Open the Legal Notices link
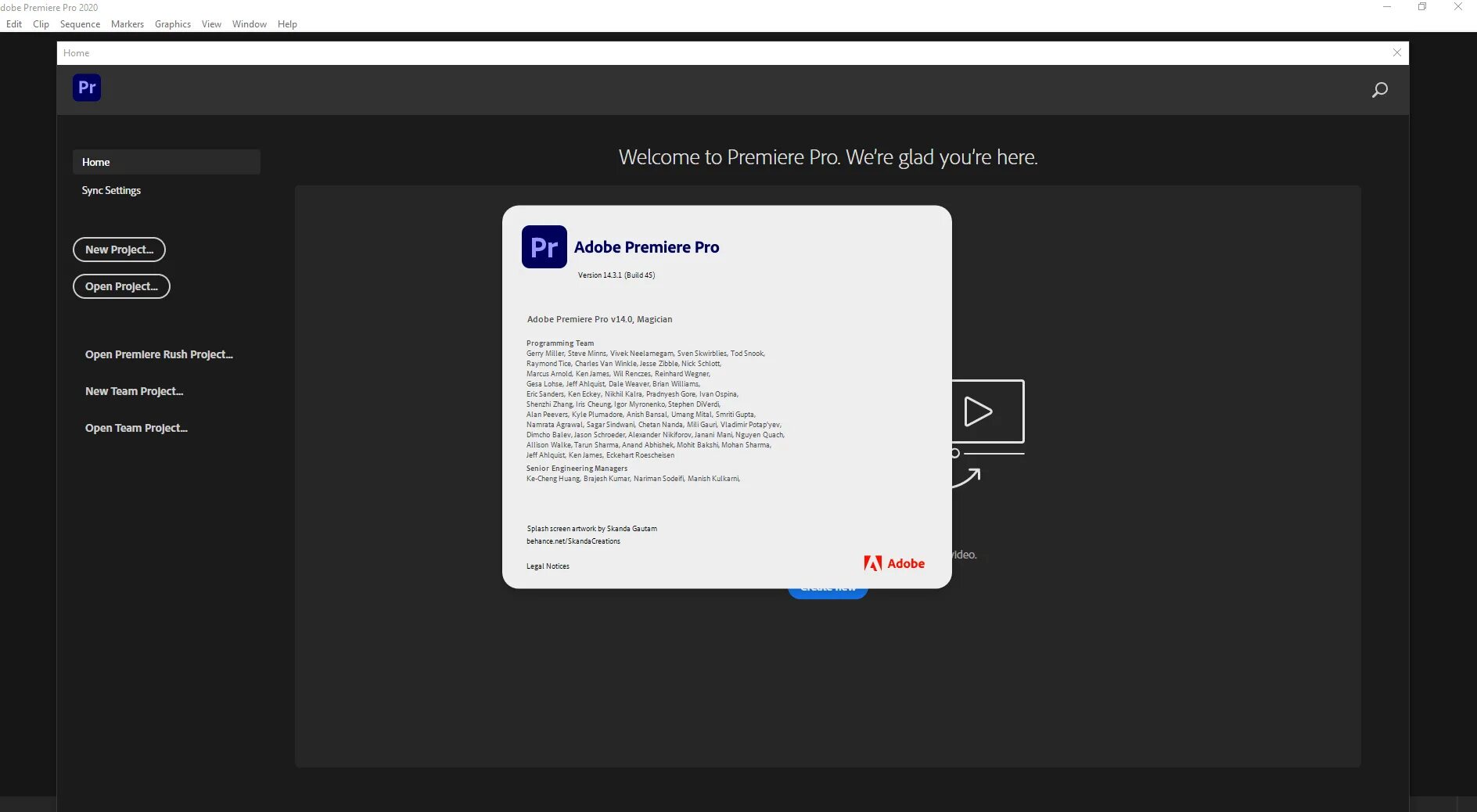The width and height of the screenshot is (1477, 812). point(547,566)
